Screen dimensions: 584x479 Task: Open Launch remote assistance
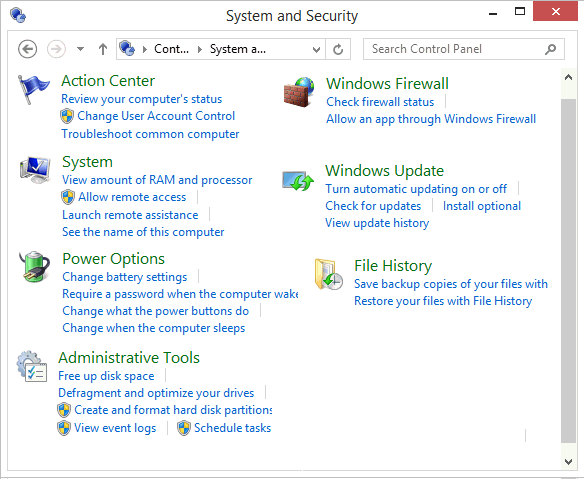tap(130, 215)
